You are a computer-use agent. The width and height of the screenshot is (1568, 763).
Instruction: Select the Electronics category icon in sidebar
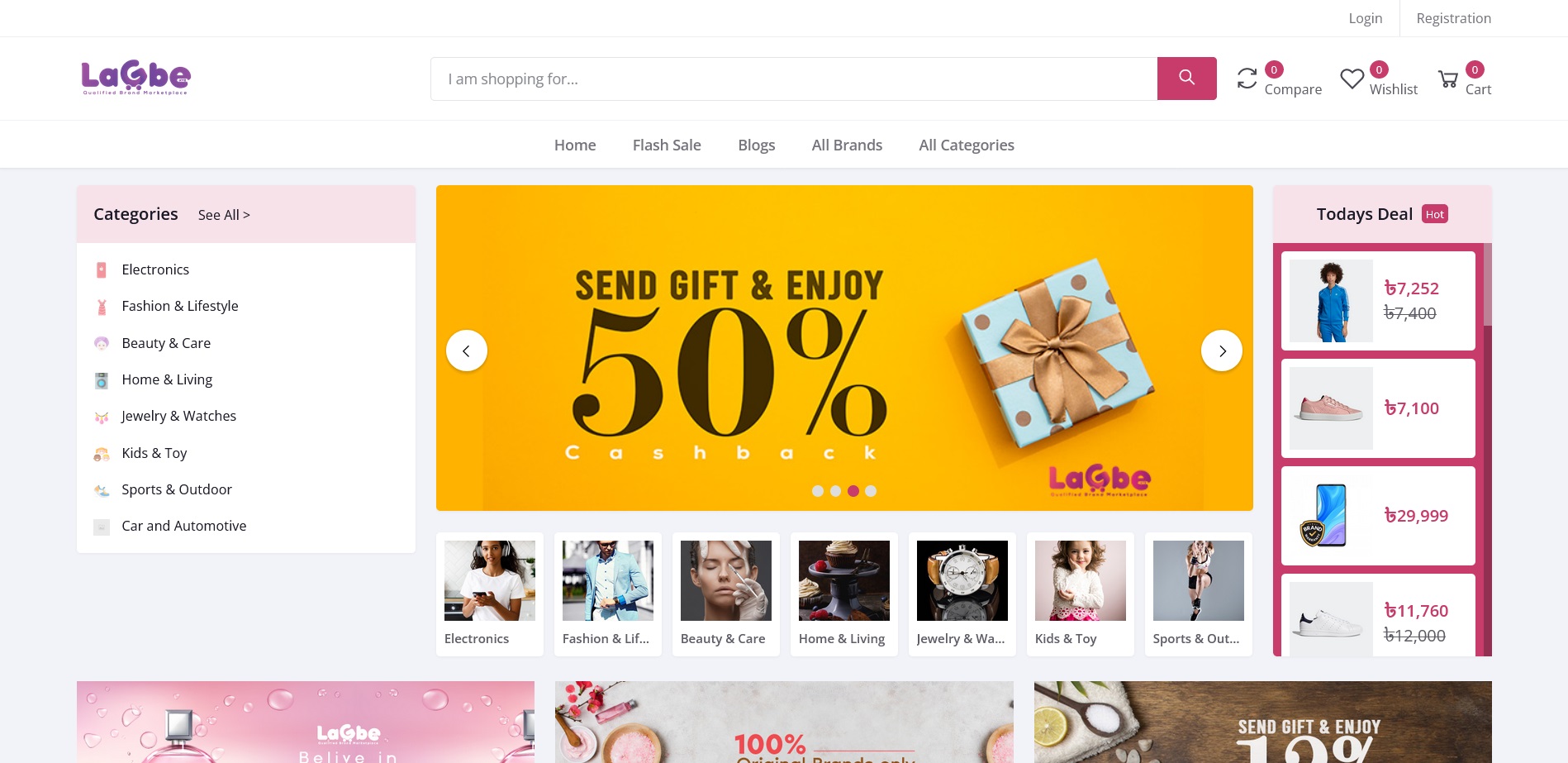coord(102,269)
